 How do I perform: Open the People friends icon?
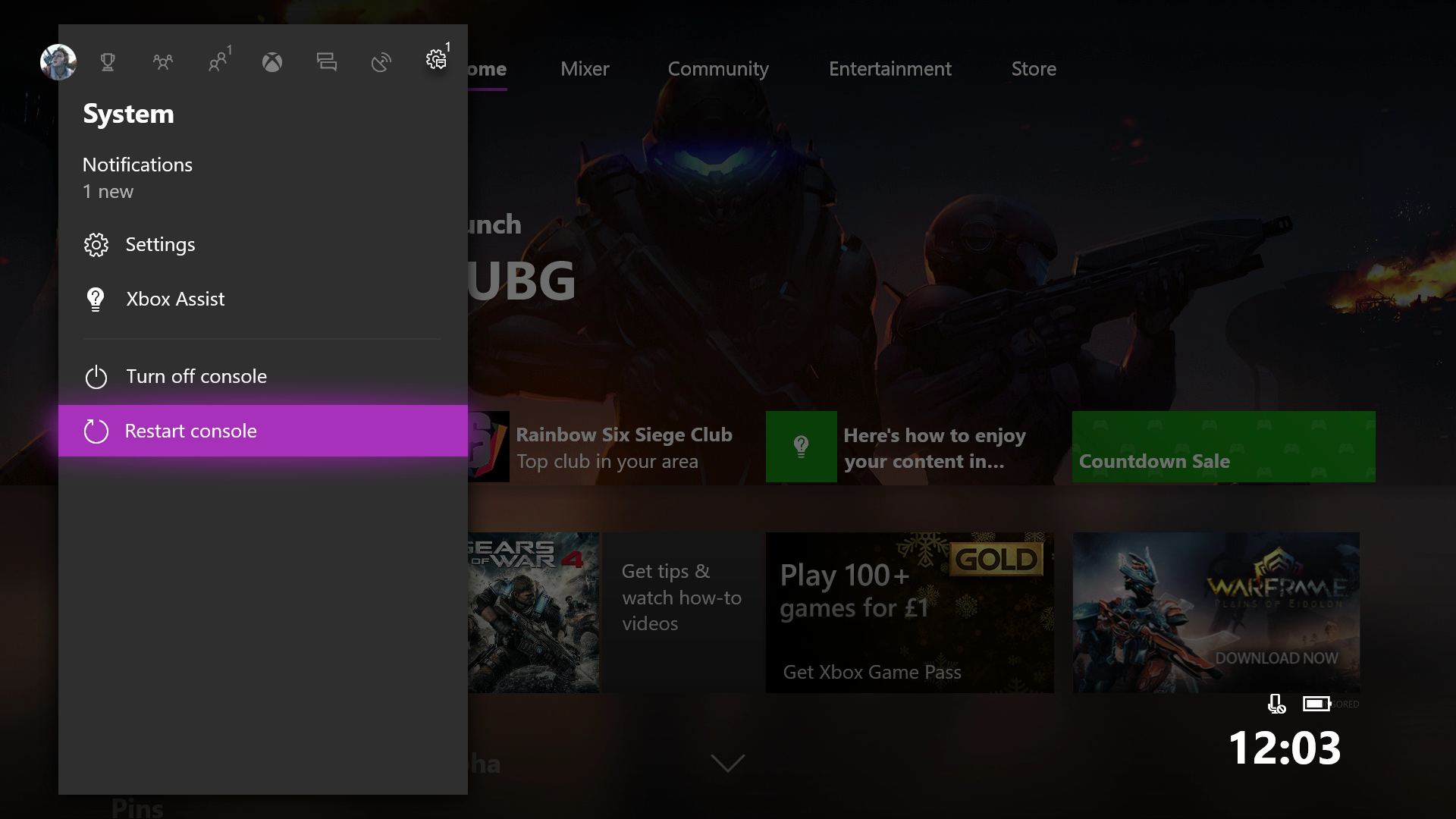[218, 62]
